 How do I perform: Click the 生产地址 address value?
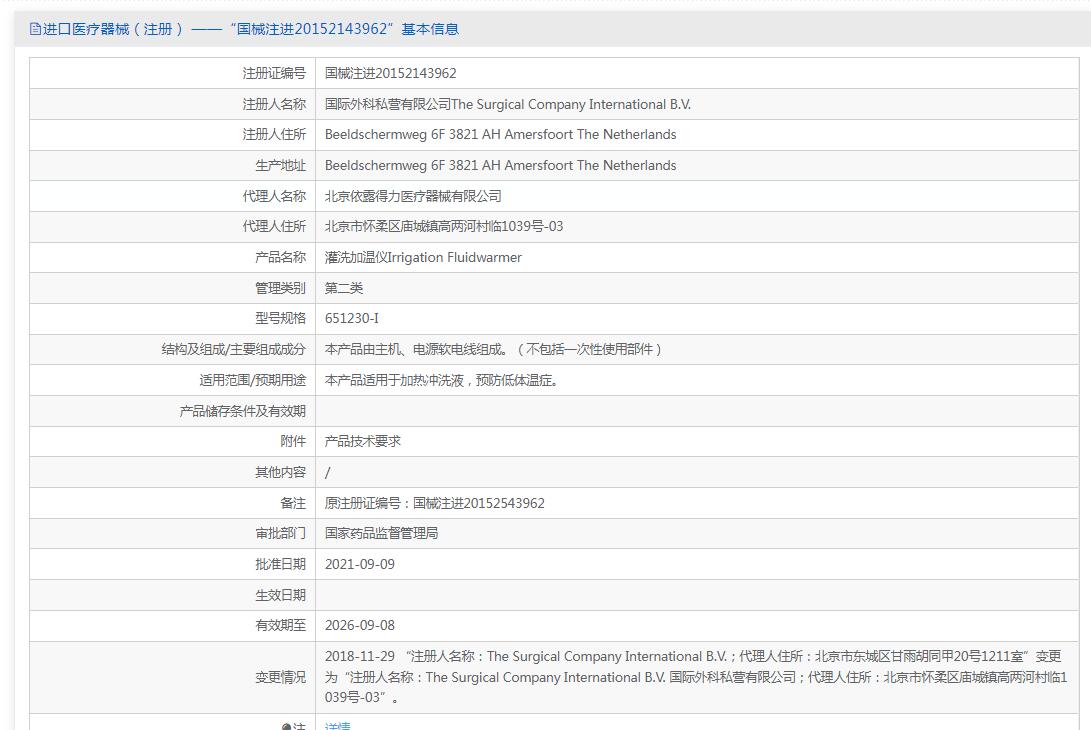click(x=500, y=166)
